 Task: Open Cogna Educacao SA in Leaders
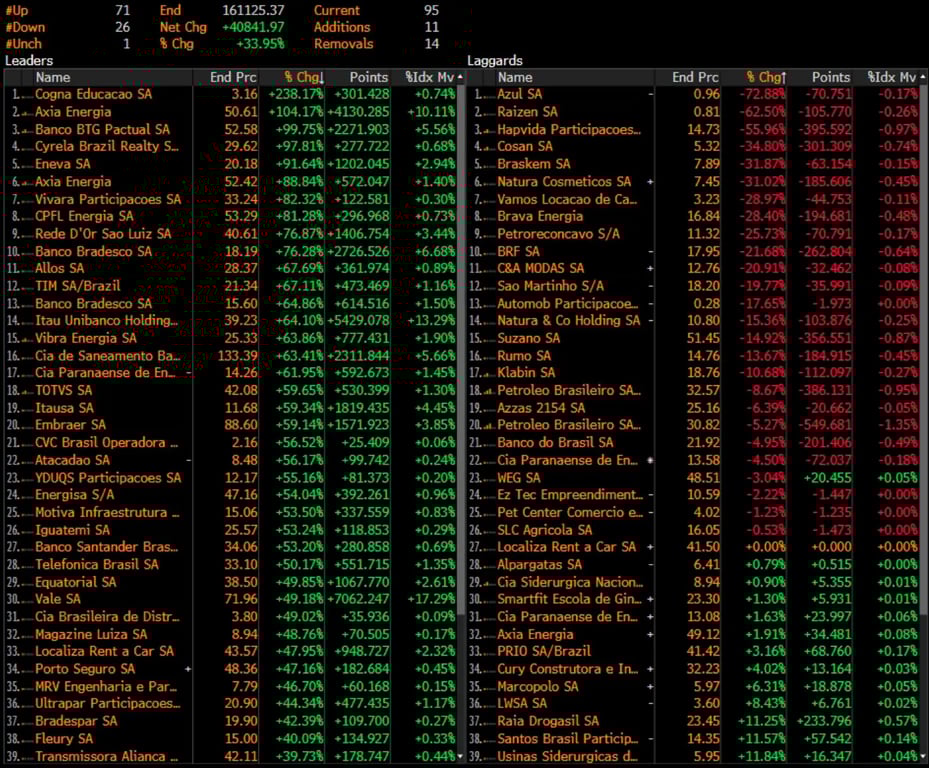pyautogui.click(x=93, y=94)
